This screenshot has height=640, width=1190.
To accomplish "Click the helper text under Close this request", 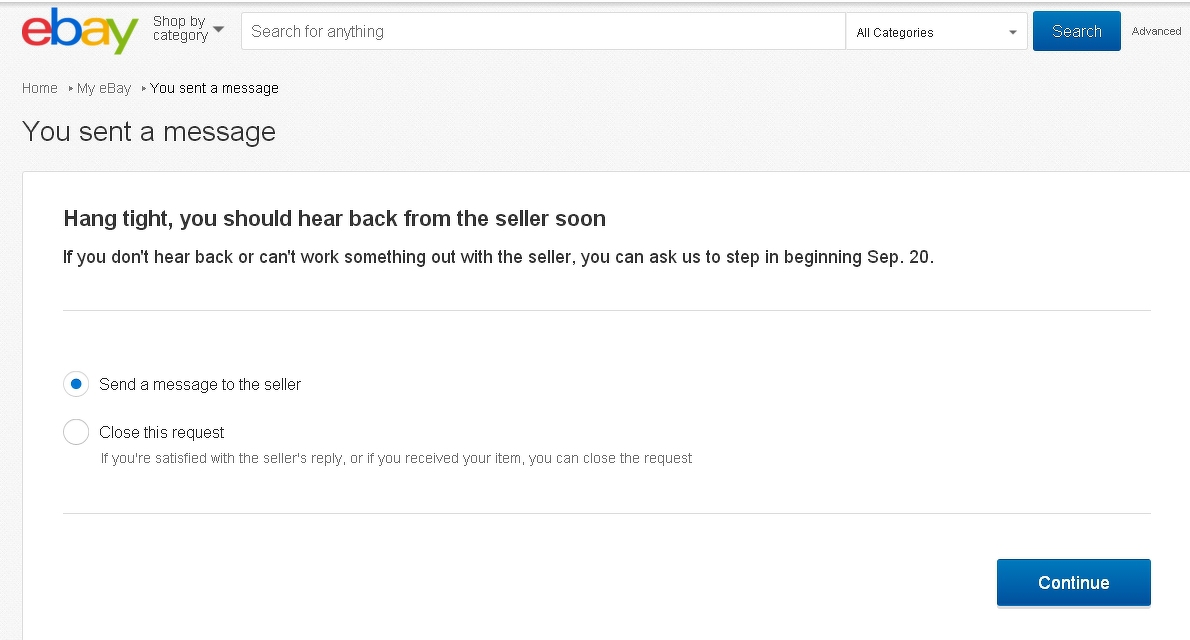I will click(396, 458).
